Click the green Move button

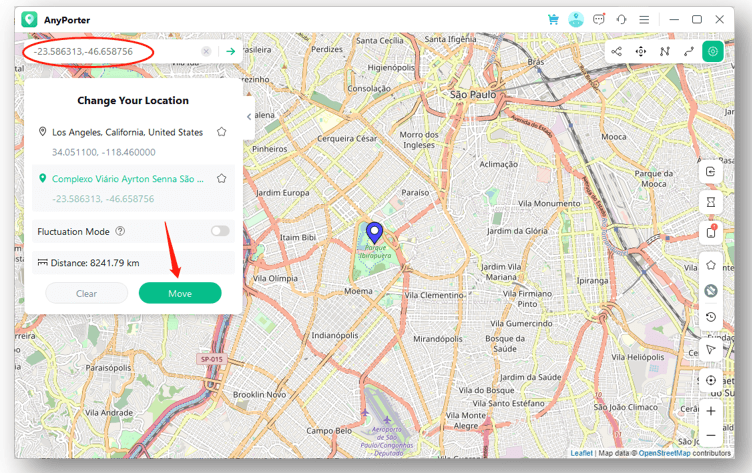click(x=180, y=293)
